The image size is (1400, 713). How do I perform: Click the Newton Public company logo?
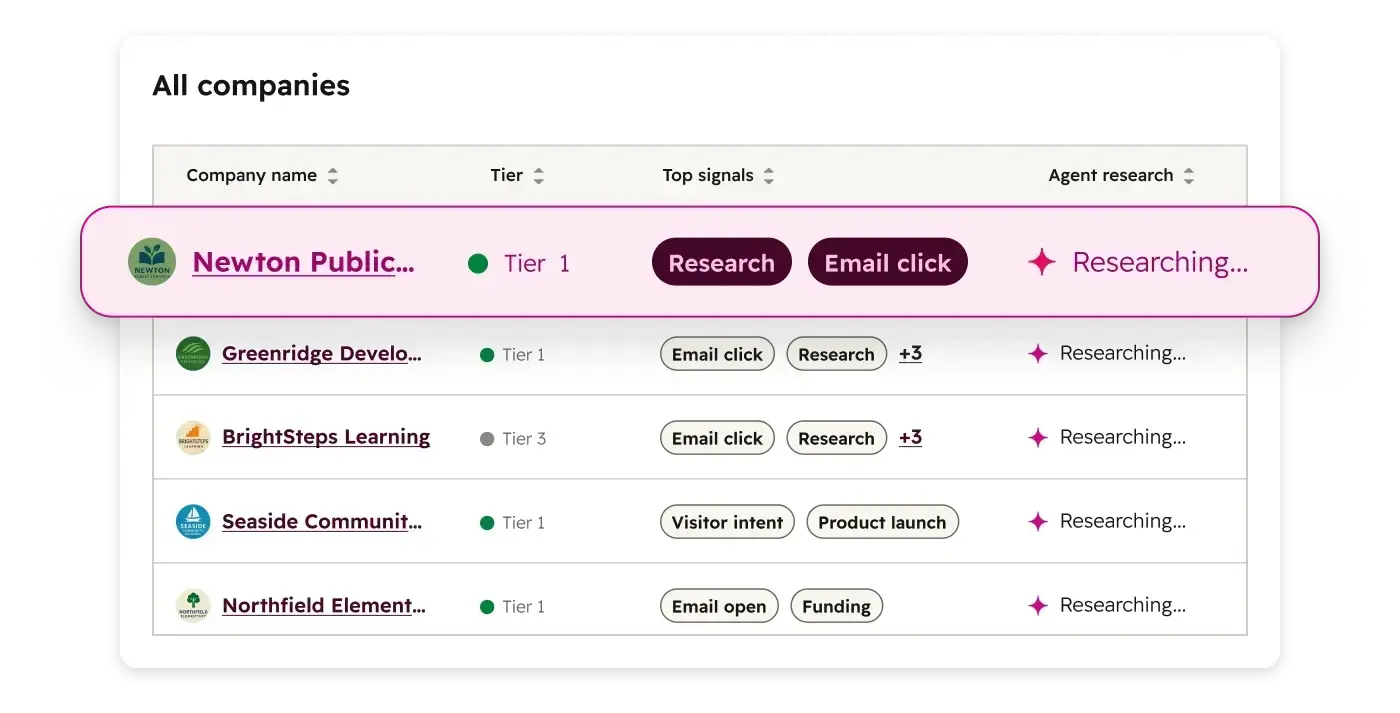pyautogui.click(x=152, y=262)
